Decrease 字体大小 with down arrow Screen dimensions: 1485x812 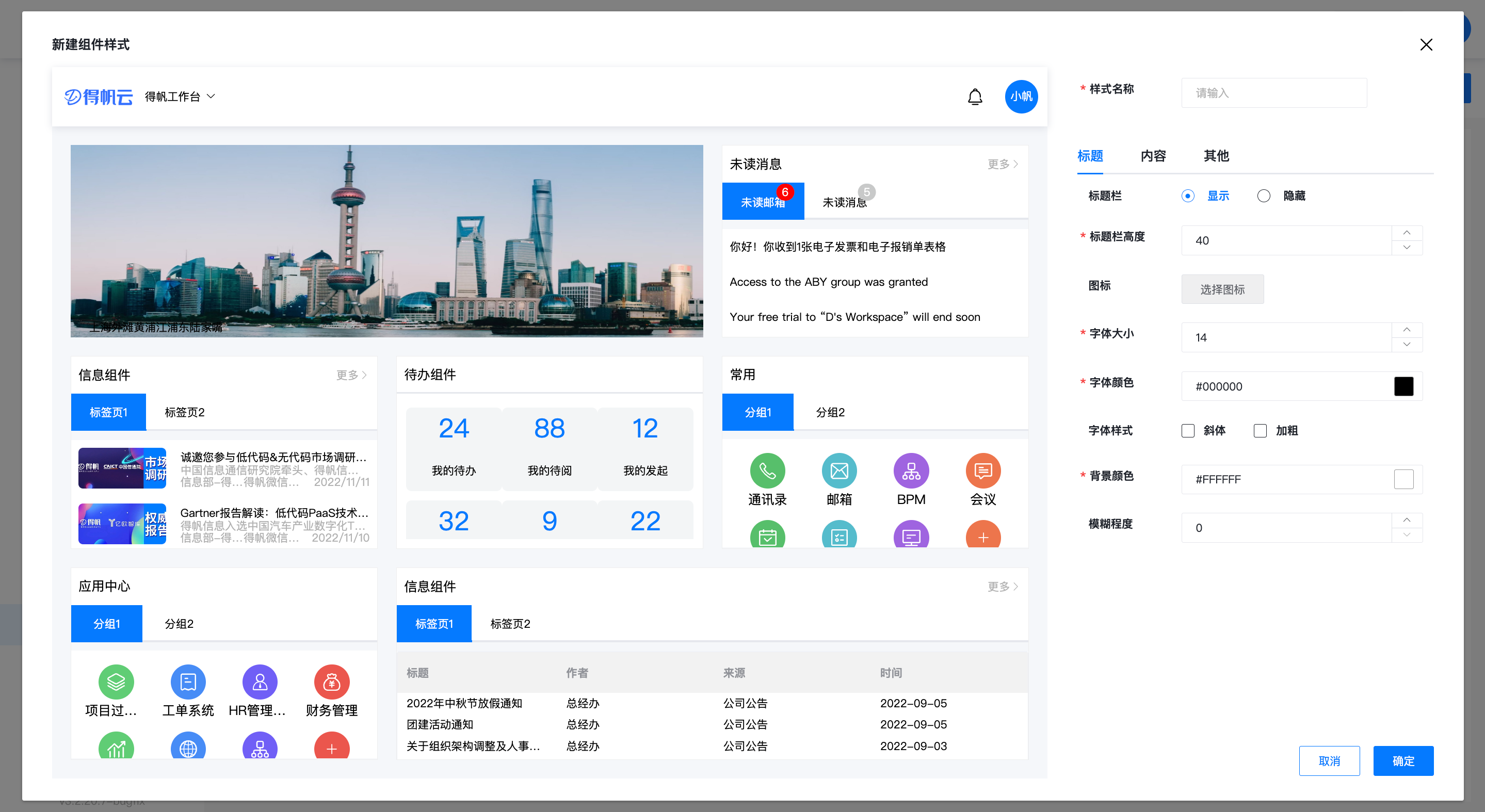click(1407, 344)
